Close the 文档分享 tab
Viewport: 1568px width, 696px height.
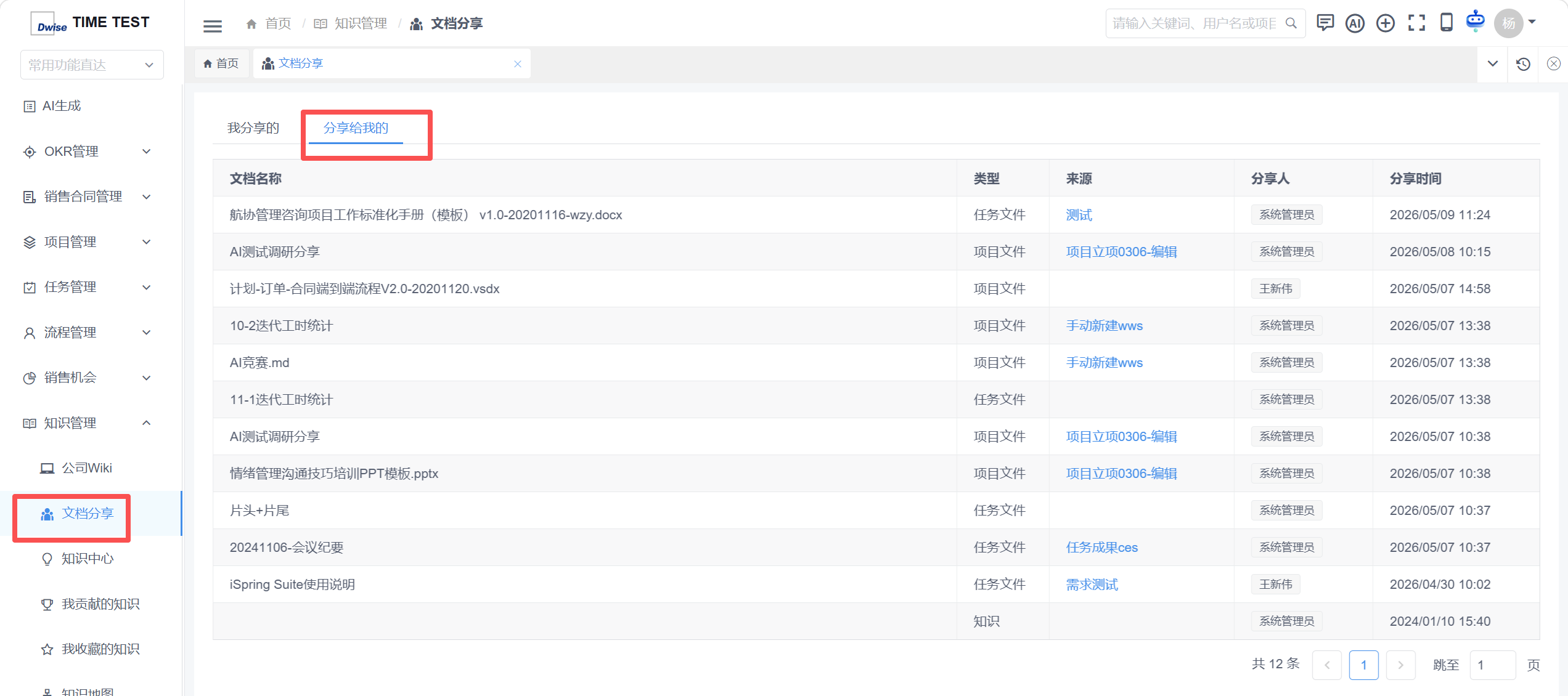click(518, 64)
